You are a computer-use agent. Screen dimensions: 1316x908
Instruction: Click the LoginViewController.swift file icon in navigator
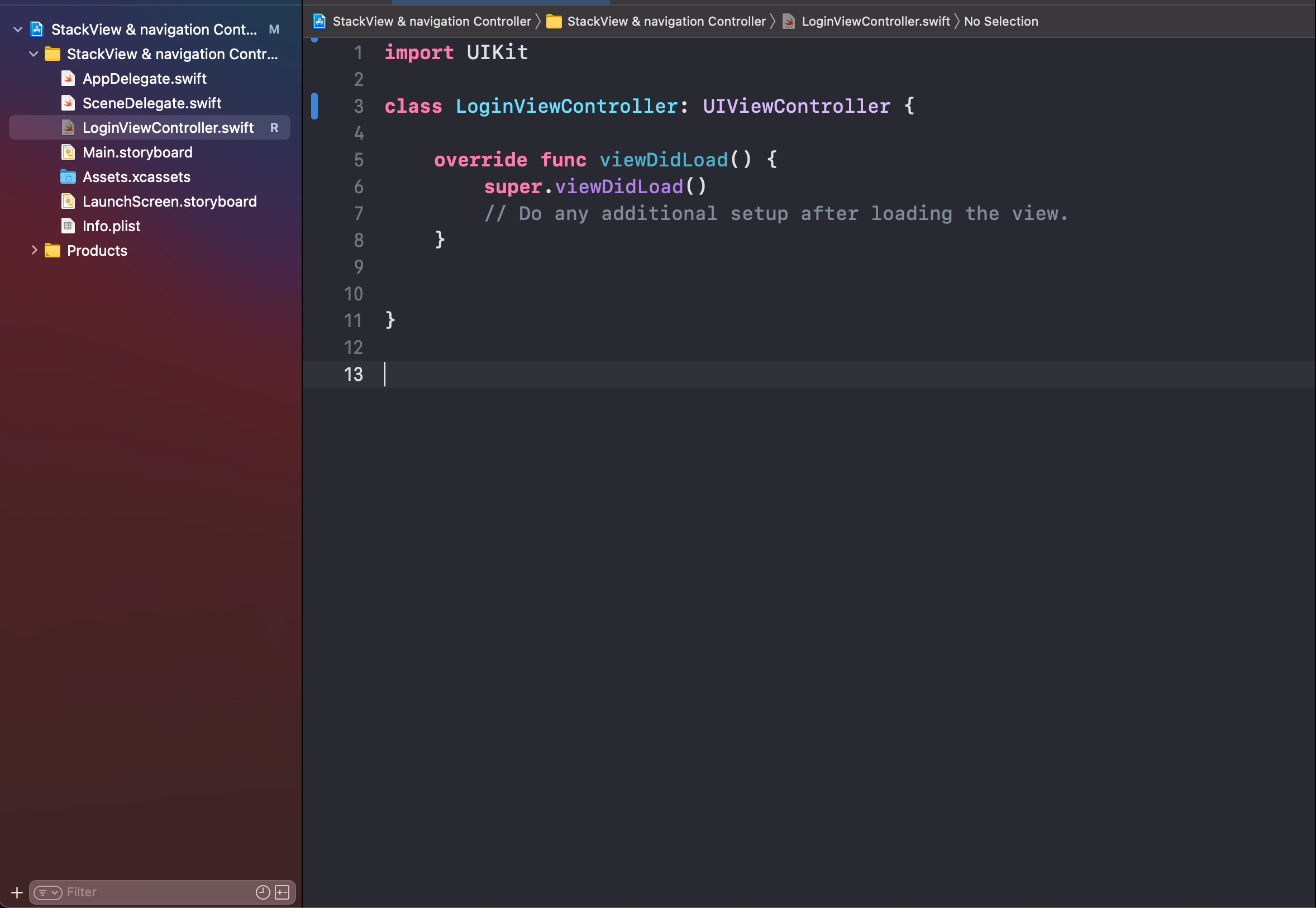[x=68, y=127]
